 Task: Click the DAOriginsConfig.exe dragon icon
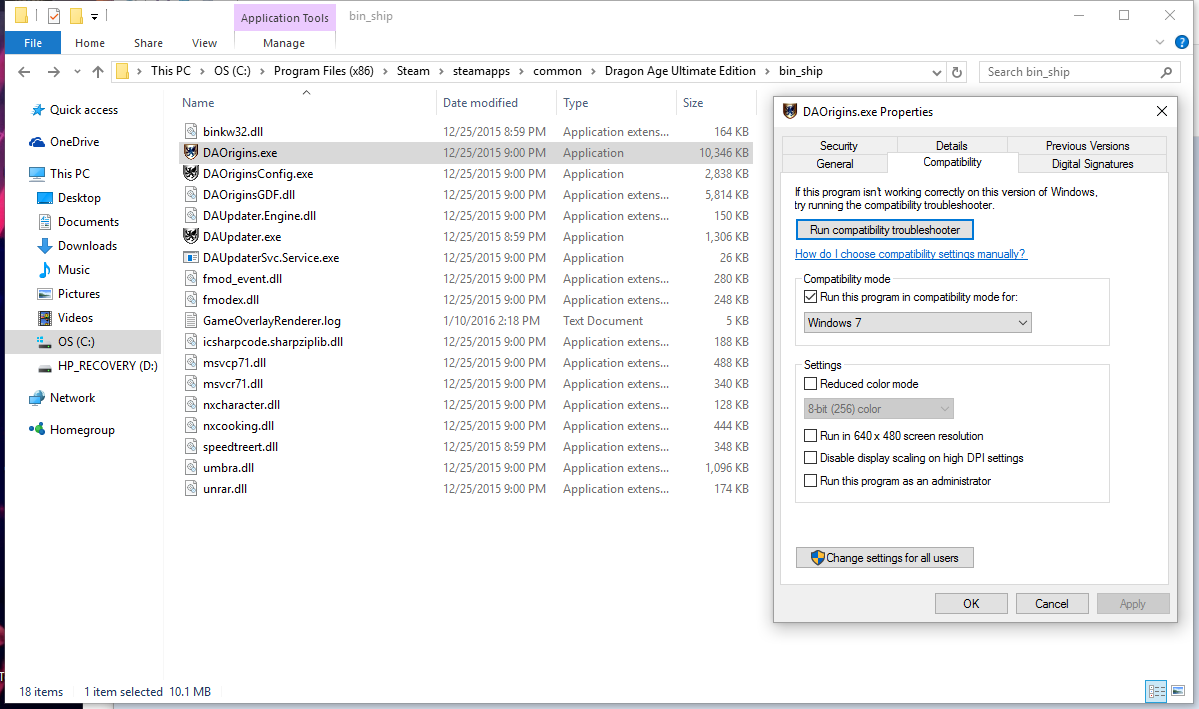pyautogui.click(x=190, y=174)
